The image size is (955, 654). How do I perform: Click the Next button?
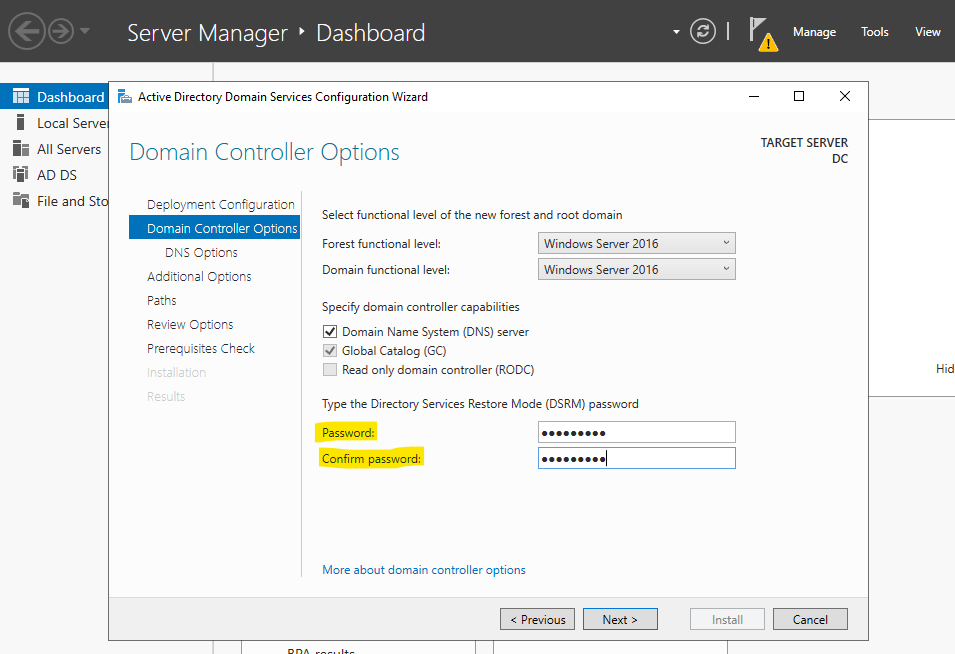click(620, 619)
